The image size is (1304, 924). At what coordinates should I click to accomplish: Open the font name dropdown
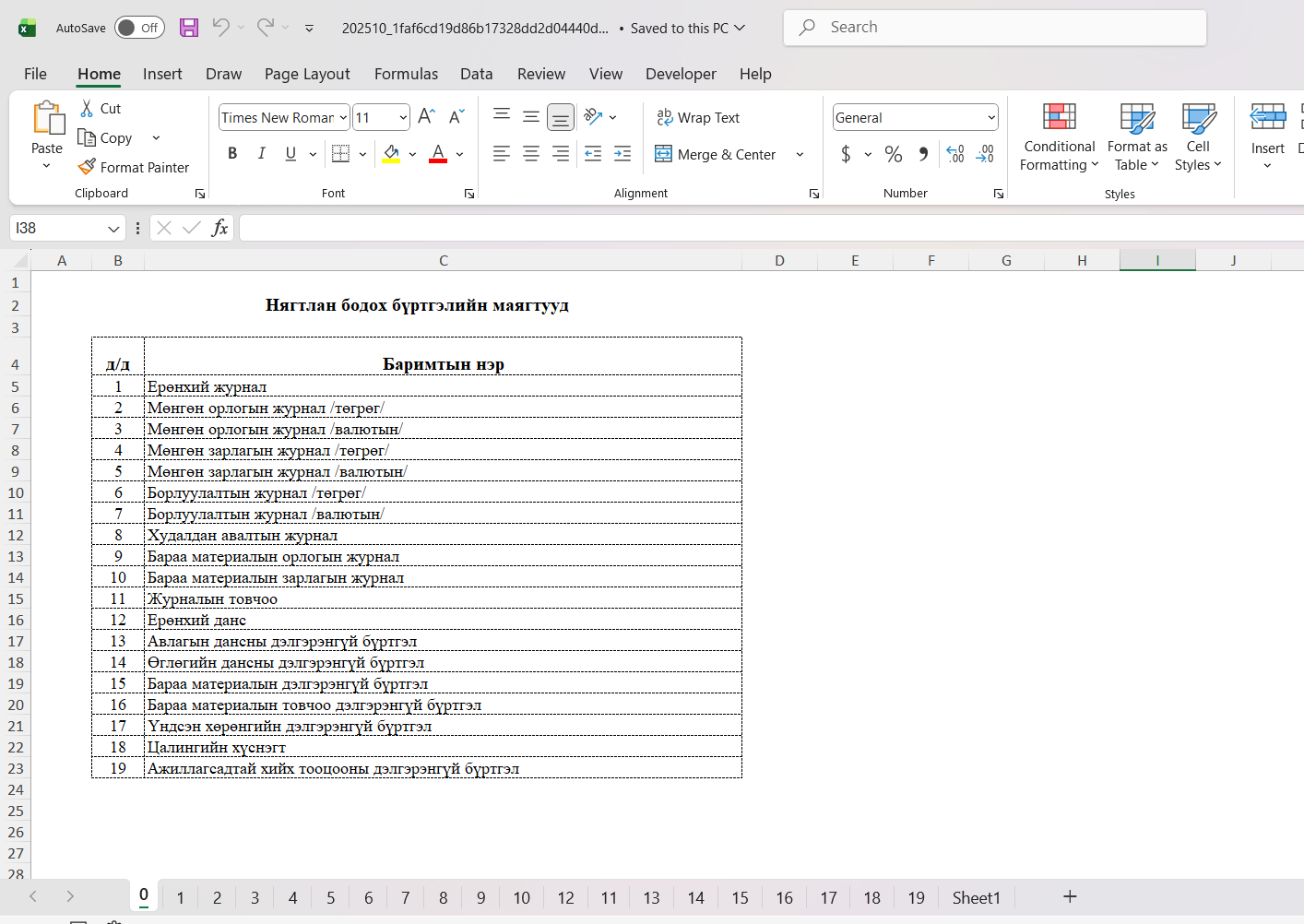(343, 117)
